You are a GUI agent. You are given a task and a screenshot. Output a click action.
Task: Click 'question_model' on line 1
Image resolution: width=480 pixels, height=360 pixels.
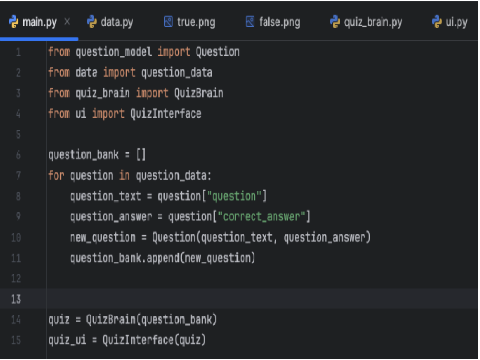coord(113,52)
